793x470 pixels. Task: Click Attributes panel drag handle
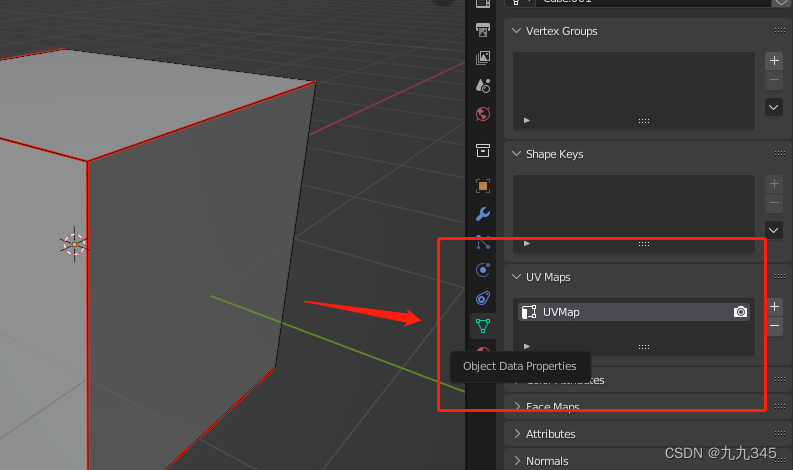coord(780,434)
